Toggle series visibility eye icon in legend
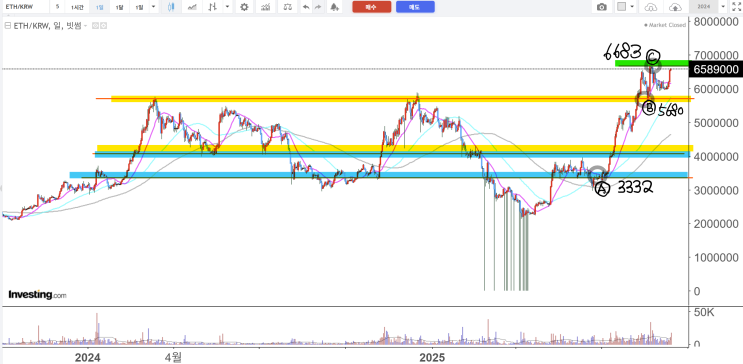743x364 pixels. [x=95, y=27]
